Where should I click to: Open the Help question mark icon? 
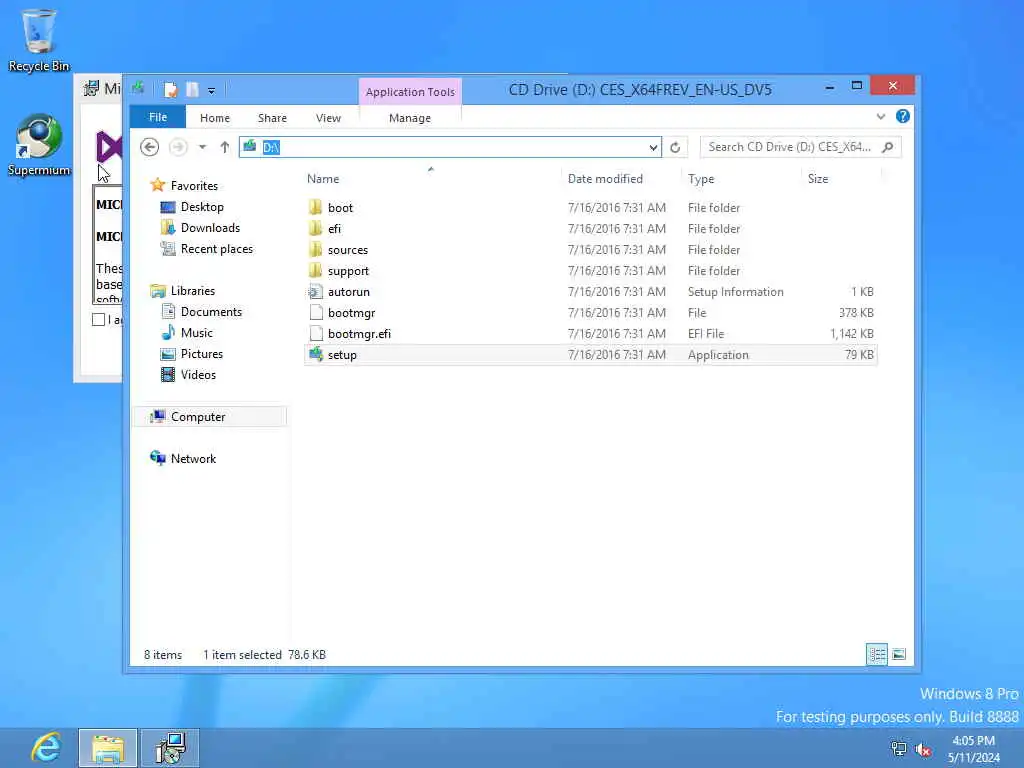[x=903, y=116]
